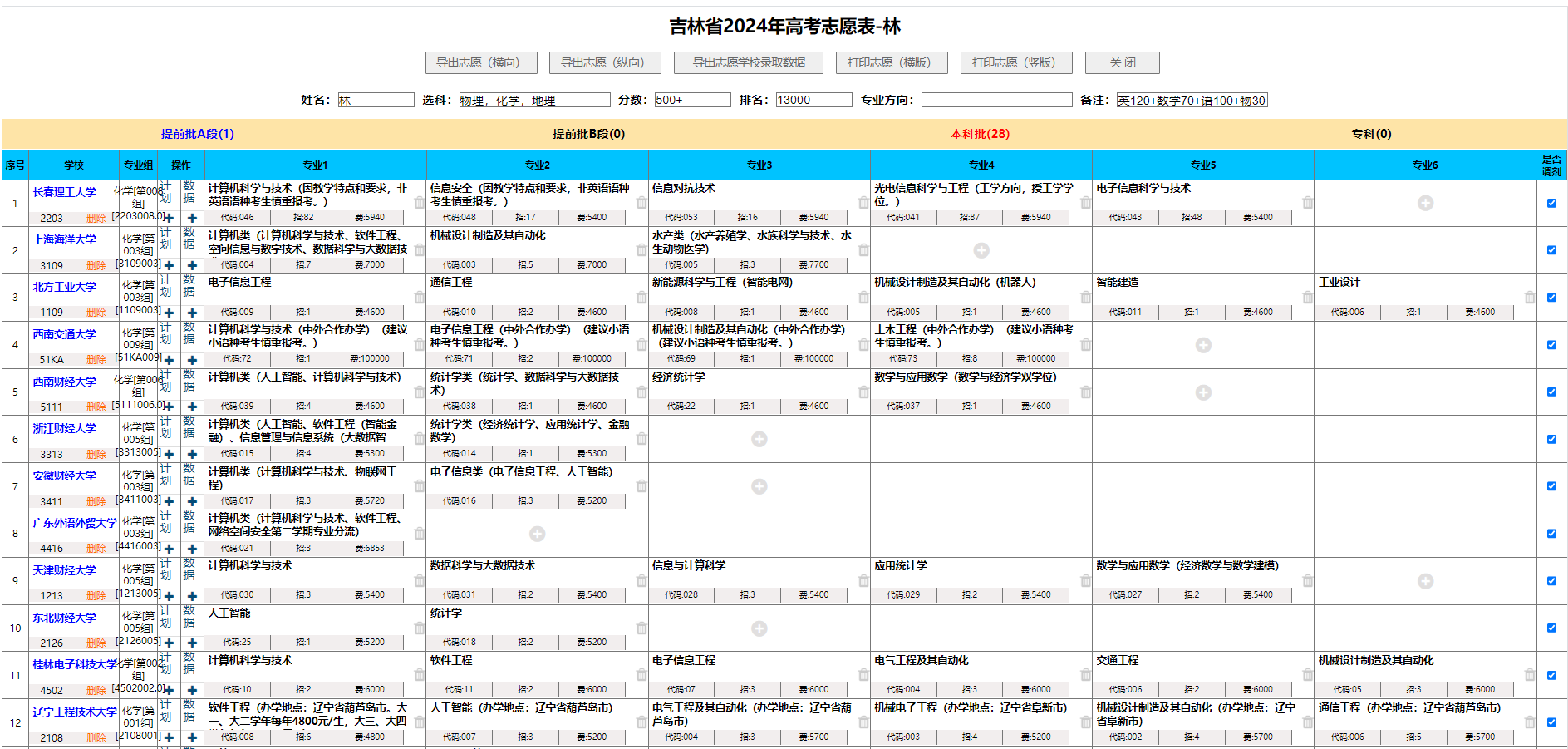The image size is (1568, 749).
Task: Select the 本科批(28) tab
Action: 981,134
